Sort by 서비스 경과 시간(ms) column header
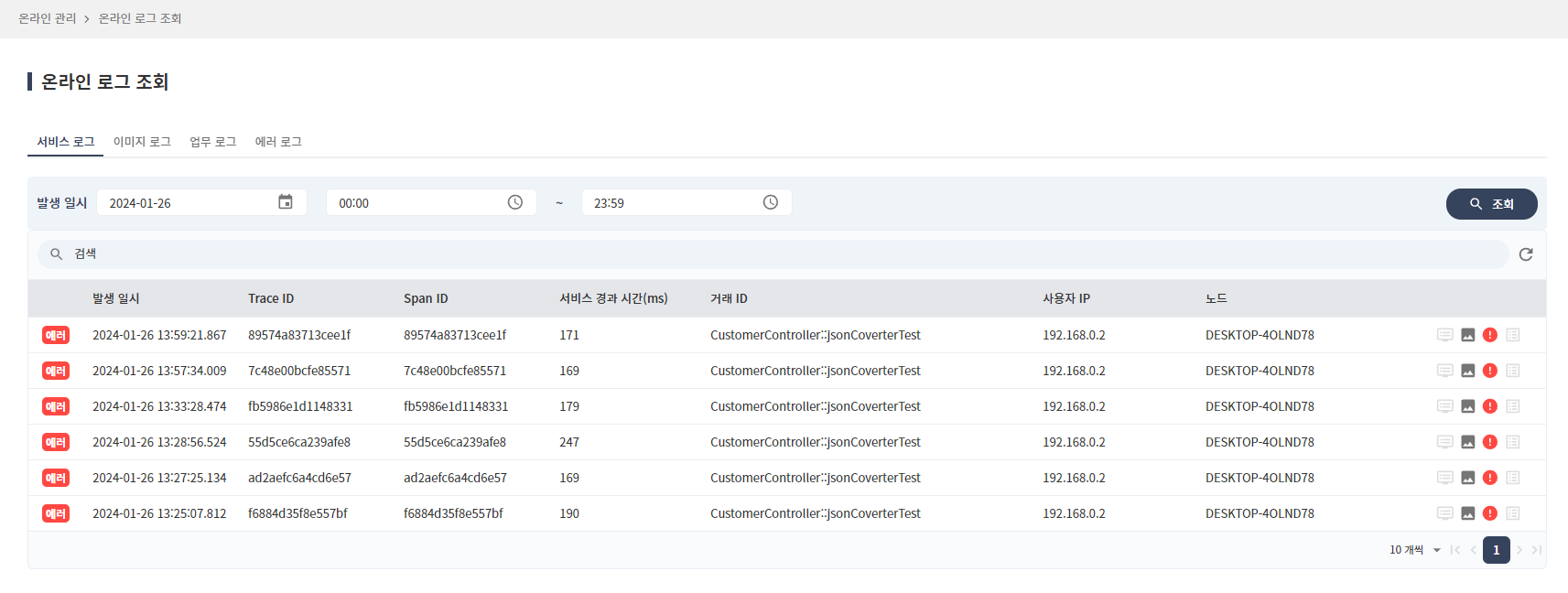1568x593 pixels. pyautogui.click(x=613, y=298)
